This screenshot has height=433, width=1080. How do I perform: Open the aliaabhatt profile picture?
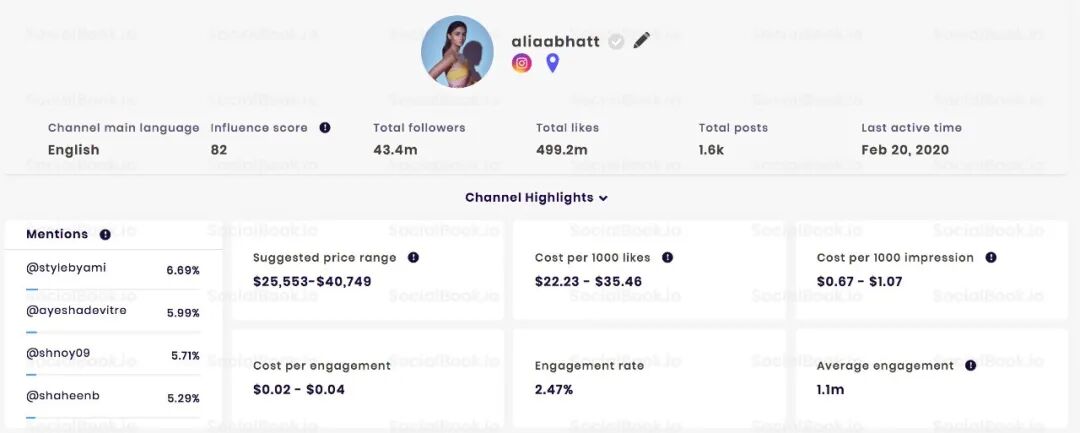pos(457,52)
